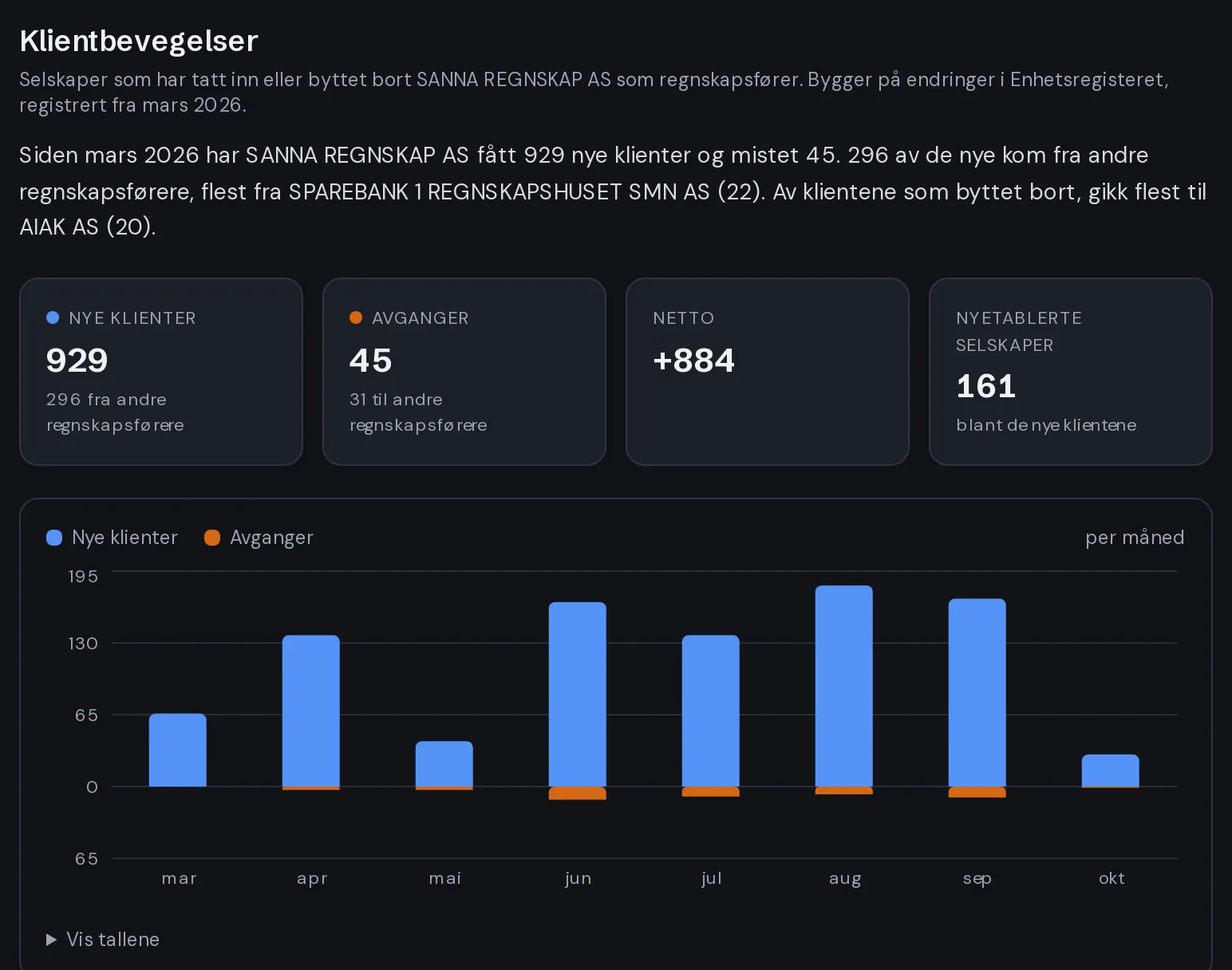This screenshot has height=970, width=1232.
Task: Click the 'Nye klienter' legend label in the chart
Action: tap(124, 538)
